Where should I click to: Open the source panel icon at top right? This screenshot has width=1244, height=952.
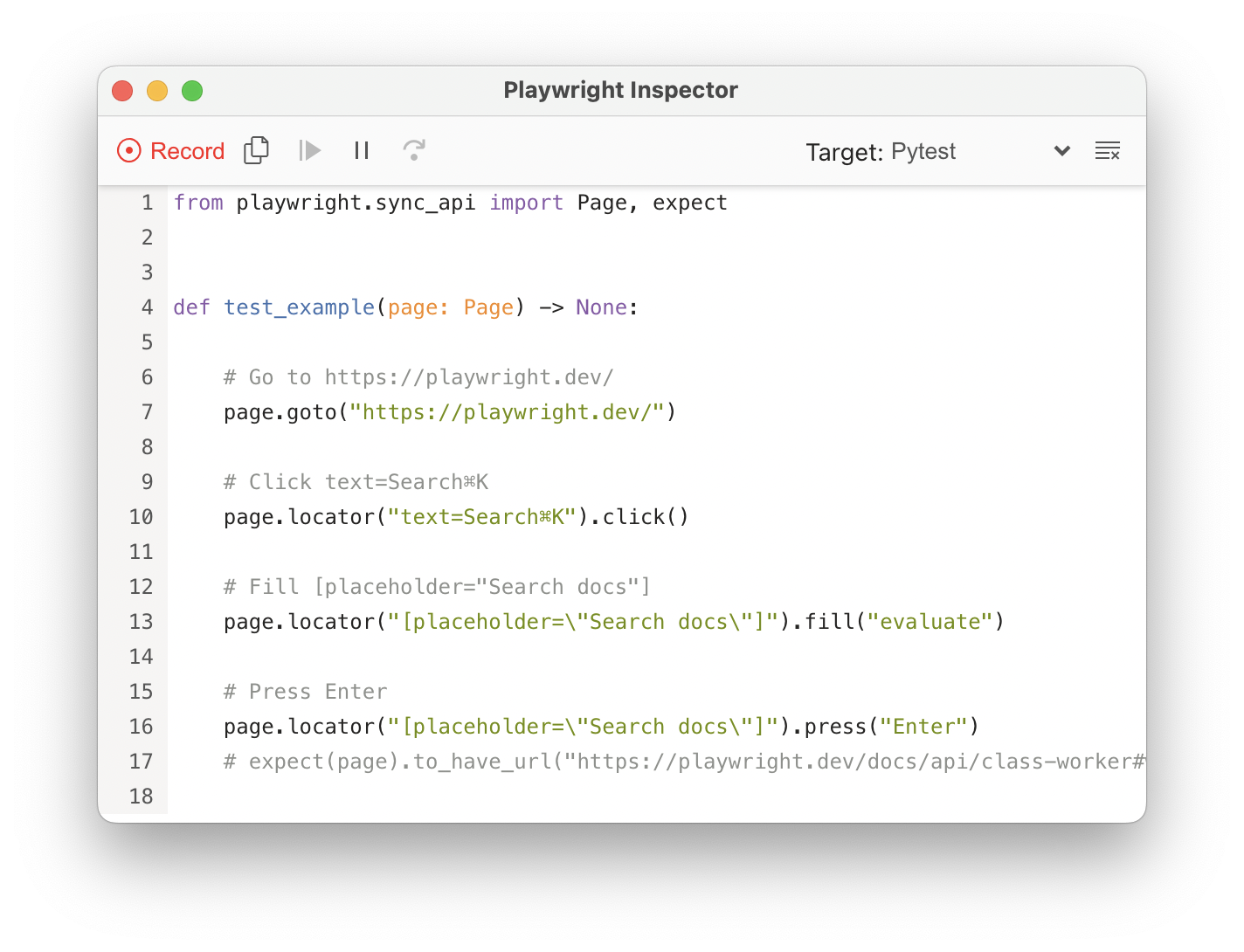(1107, 150)
